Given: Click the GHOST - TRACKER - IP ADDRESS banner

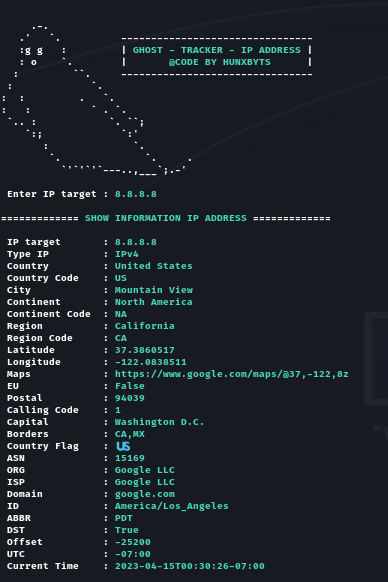Looking at the screenshot, I should pos(216,50).
